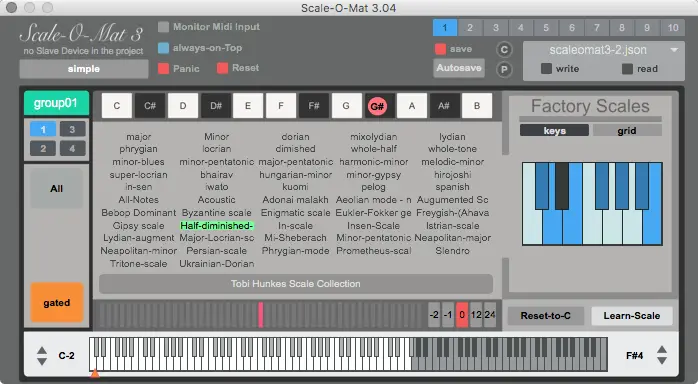Click the Reset-to-C button
This screenshot has width=698, height=384.
tap(545, 315)
